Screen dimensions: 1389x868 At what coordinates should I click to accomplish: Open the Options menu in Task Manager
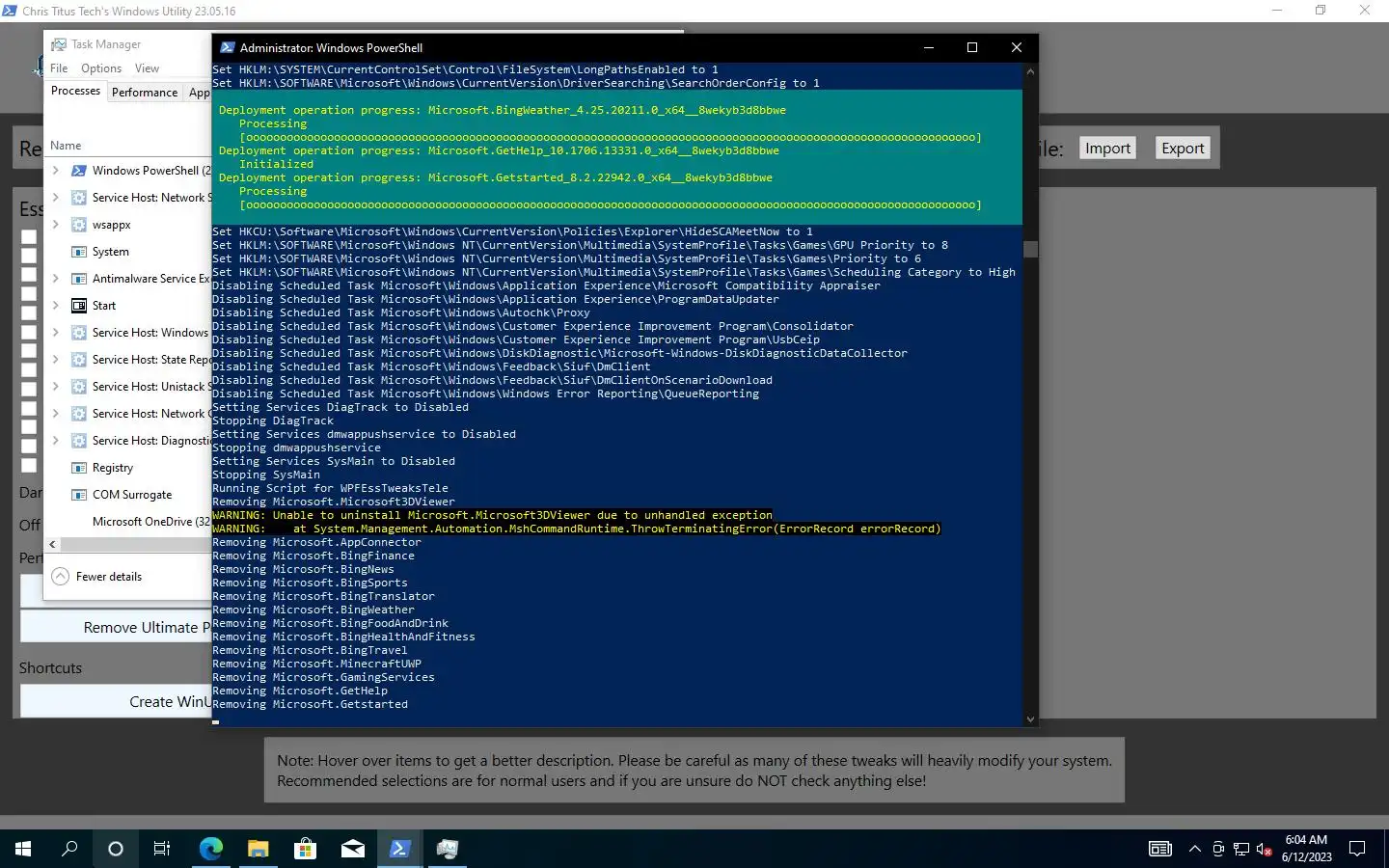point(101,68)
